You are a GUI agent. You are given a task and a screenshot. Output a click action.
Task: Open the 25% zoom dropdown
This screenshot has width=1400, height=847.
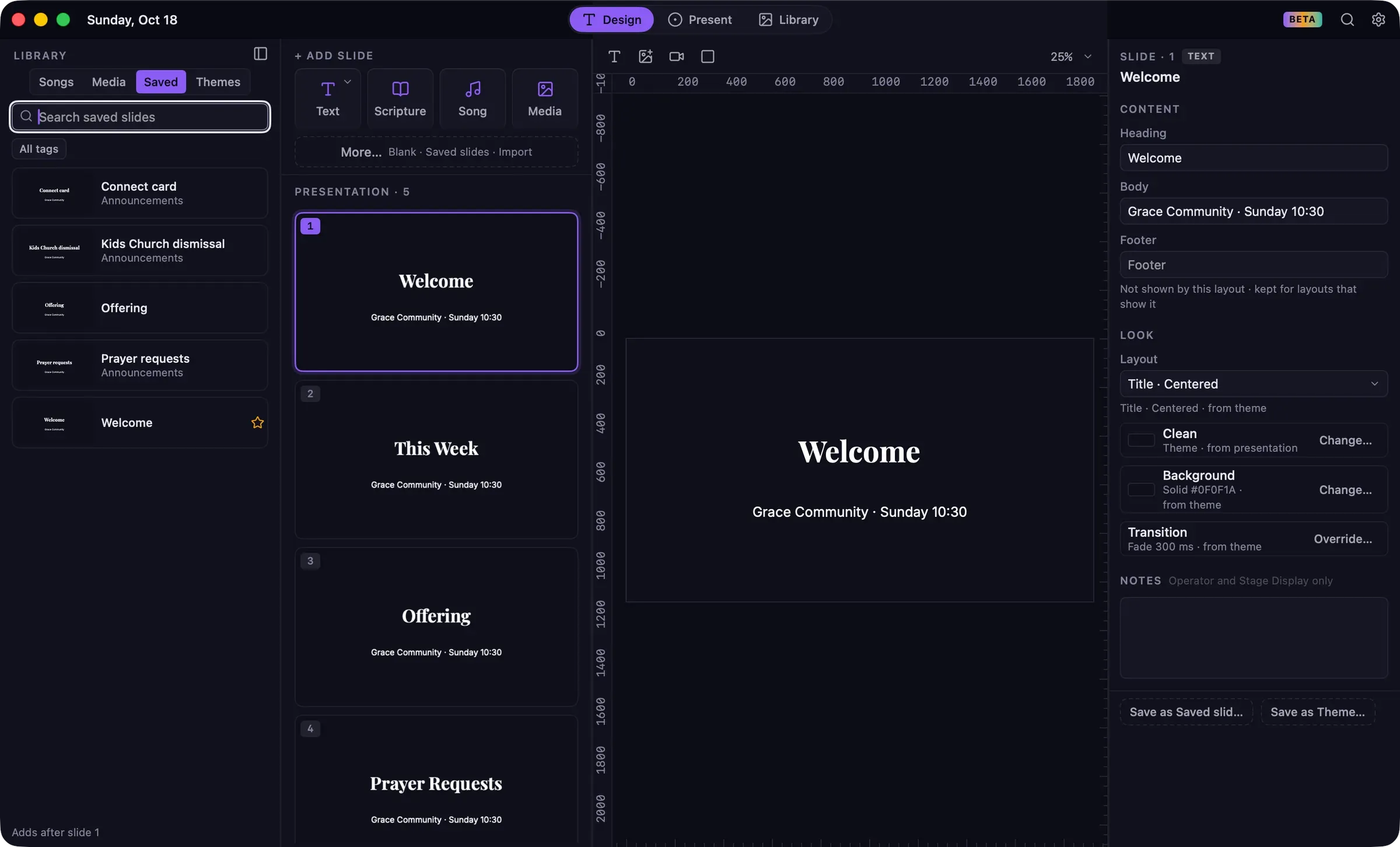click(x=1071, y=57)
